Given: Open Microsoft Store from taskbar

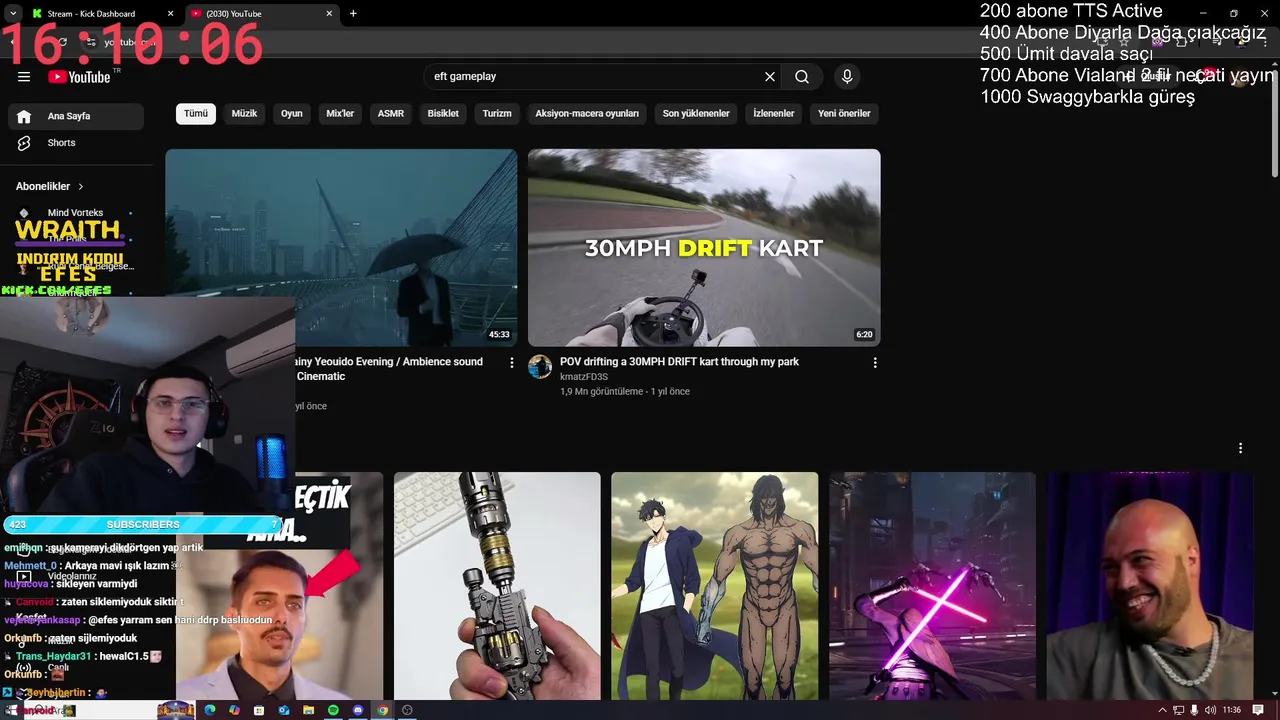Looking at the screenshot, I should [259, 710].
